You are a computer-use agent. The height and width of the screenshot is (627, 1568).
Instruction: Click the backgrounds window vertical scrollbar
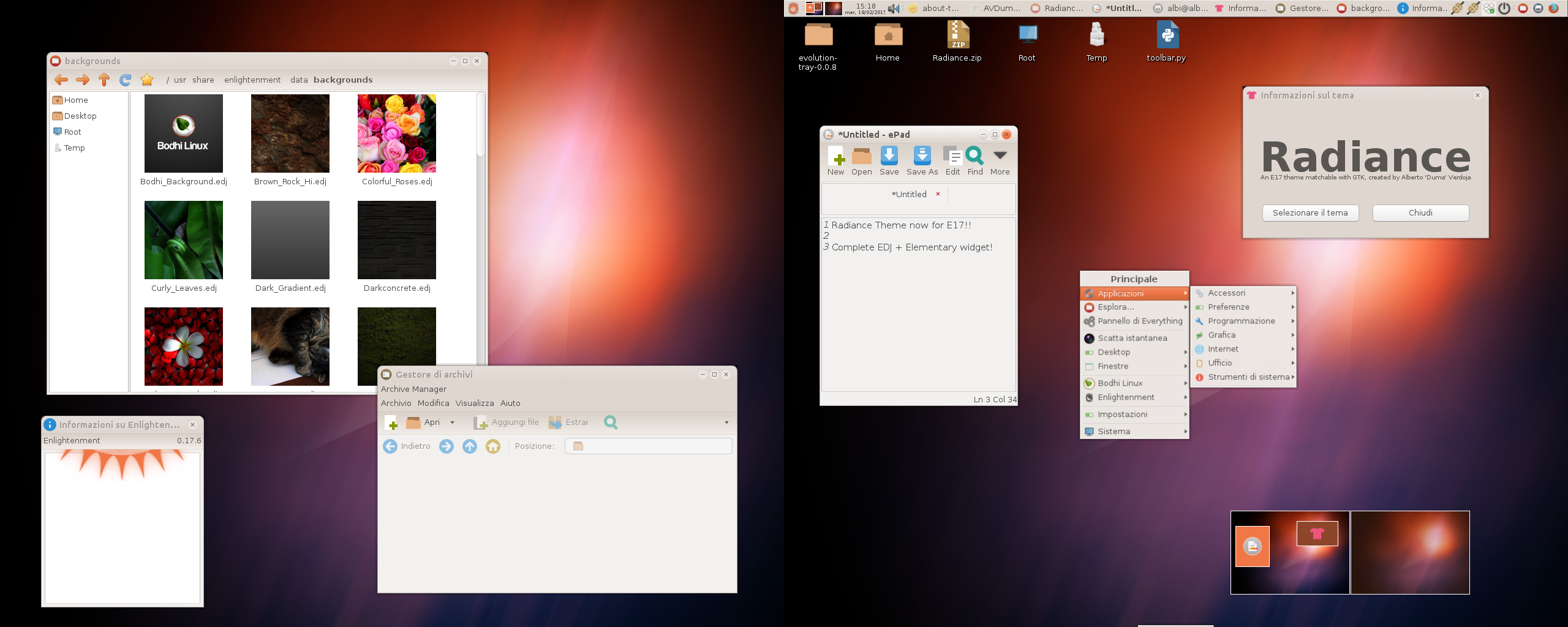pyautogui.click(x=481, y=124)
